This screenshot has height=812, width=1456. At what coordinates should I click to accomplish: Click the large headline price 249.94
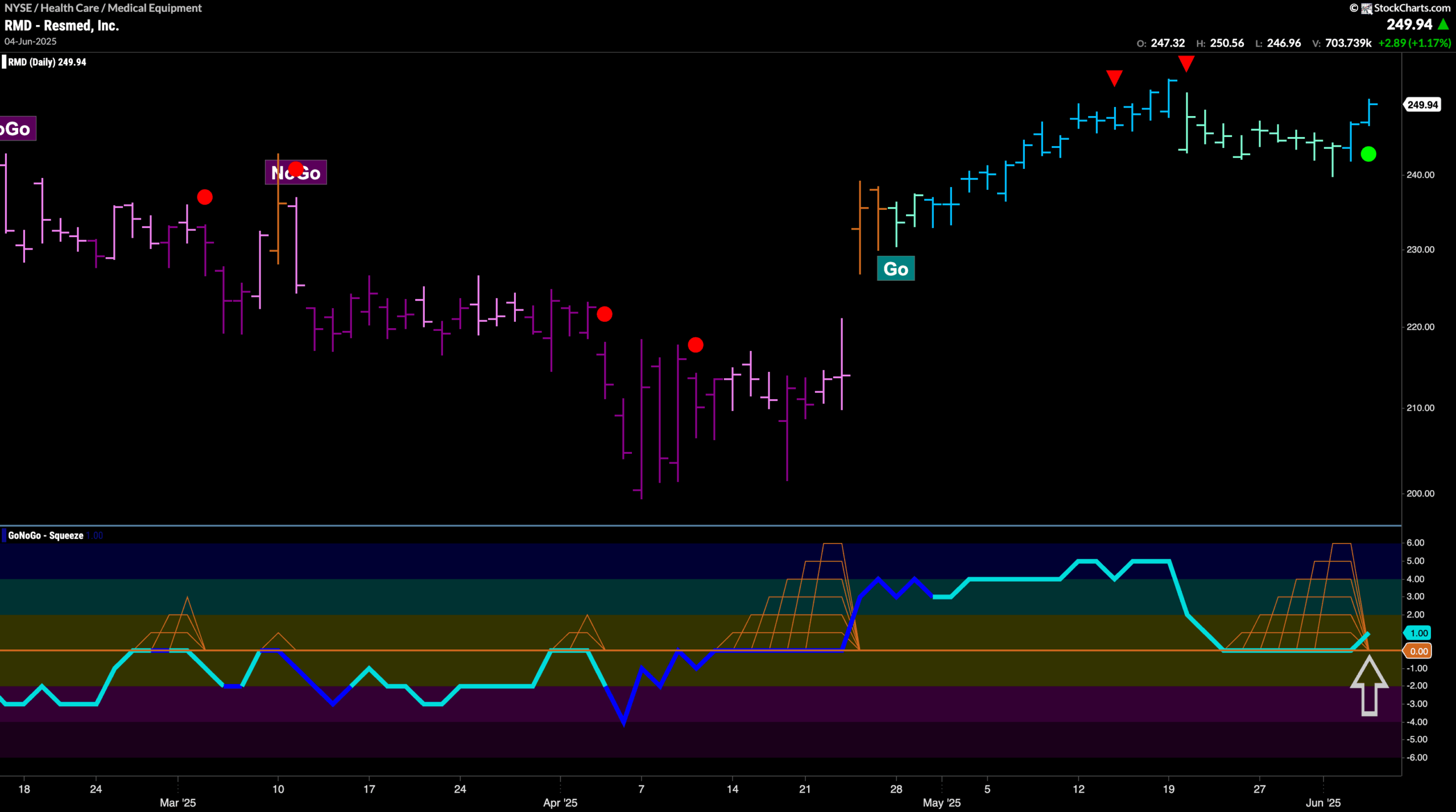click(1409, 24)
